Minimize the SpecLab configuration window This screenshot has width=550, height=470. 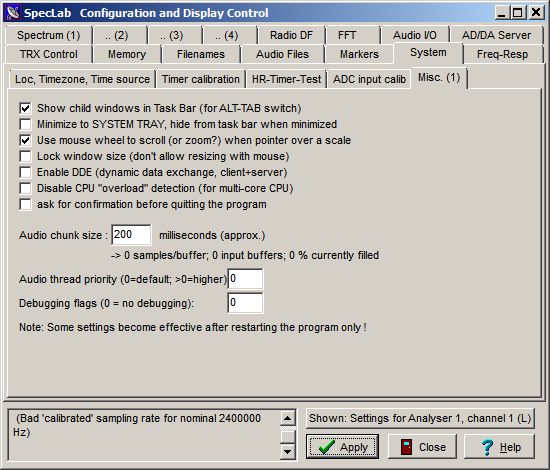[502, 13]
